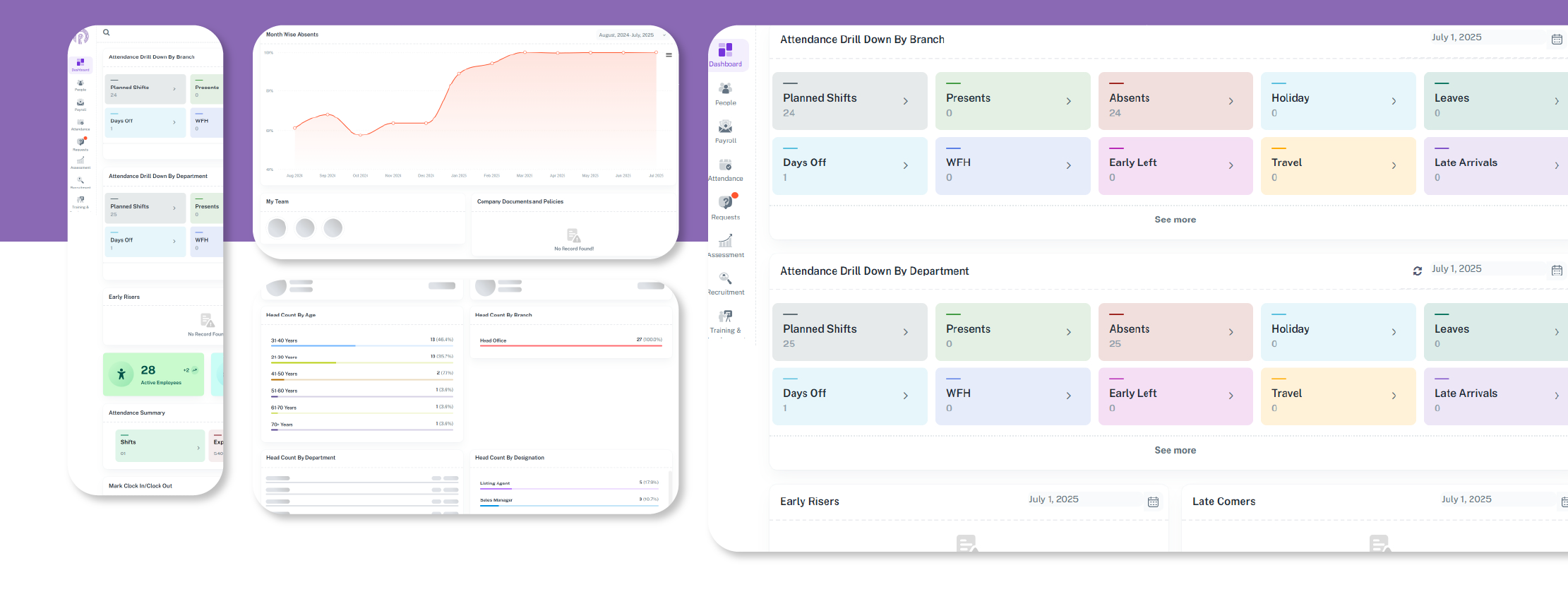Click 41-50 Years row in Head Count By Age
This screenshot has height=604, width=1568.
(x=362, y=376)
